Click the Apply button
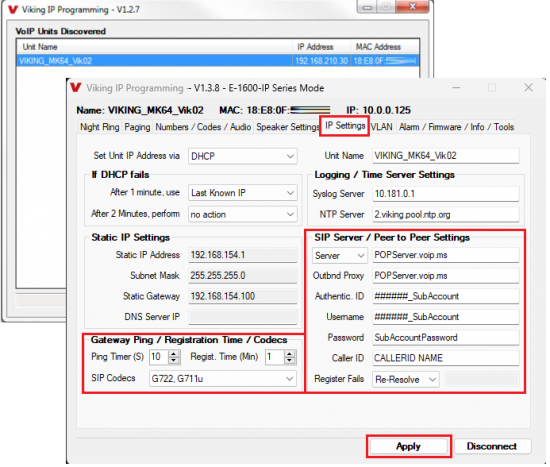 pos(409,446)
